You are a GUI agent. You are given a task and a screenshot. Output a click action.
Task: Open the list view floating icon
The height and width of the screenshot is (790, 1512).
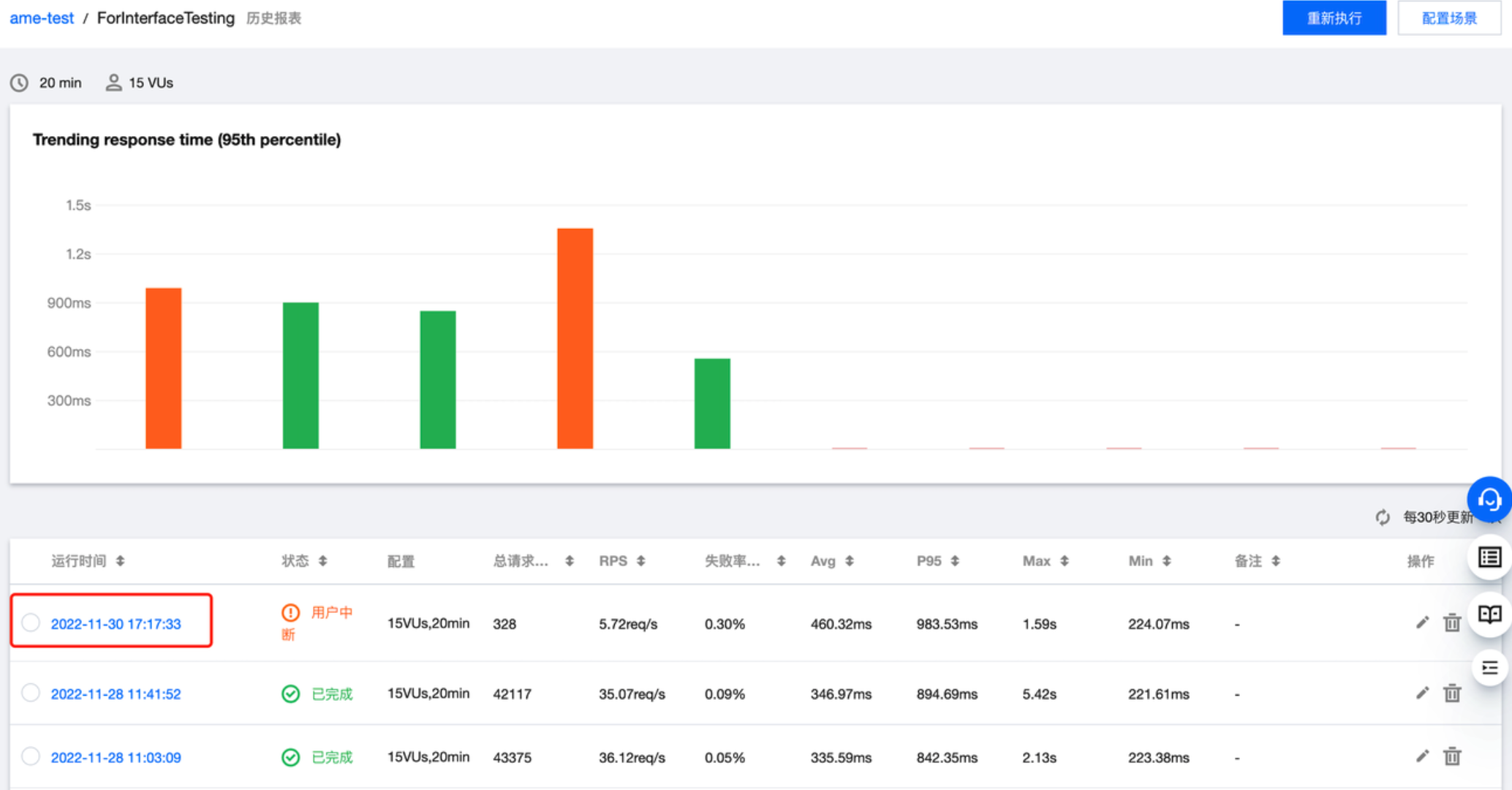(x=1489, y=558)
